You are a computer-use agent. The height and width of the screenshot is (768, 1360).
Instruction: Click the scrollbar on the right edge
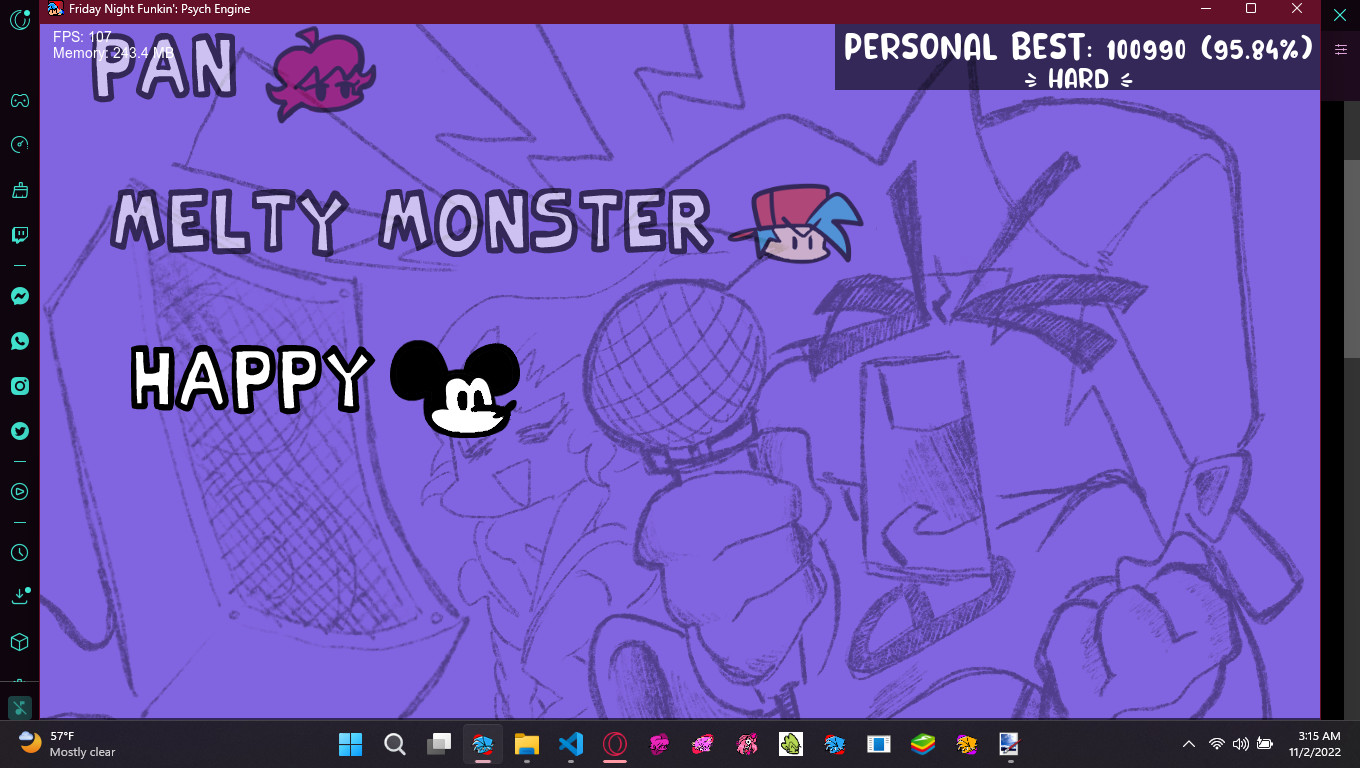pos(1352,258)
